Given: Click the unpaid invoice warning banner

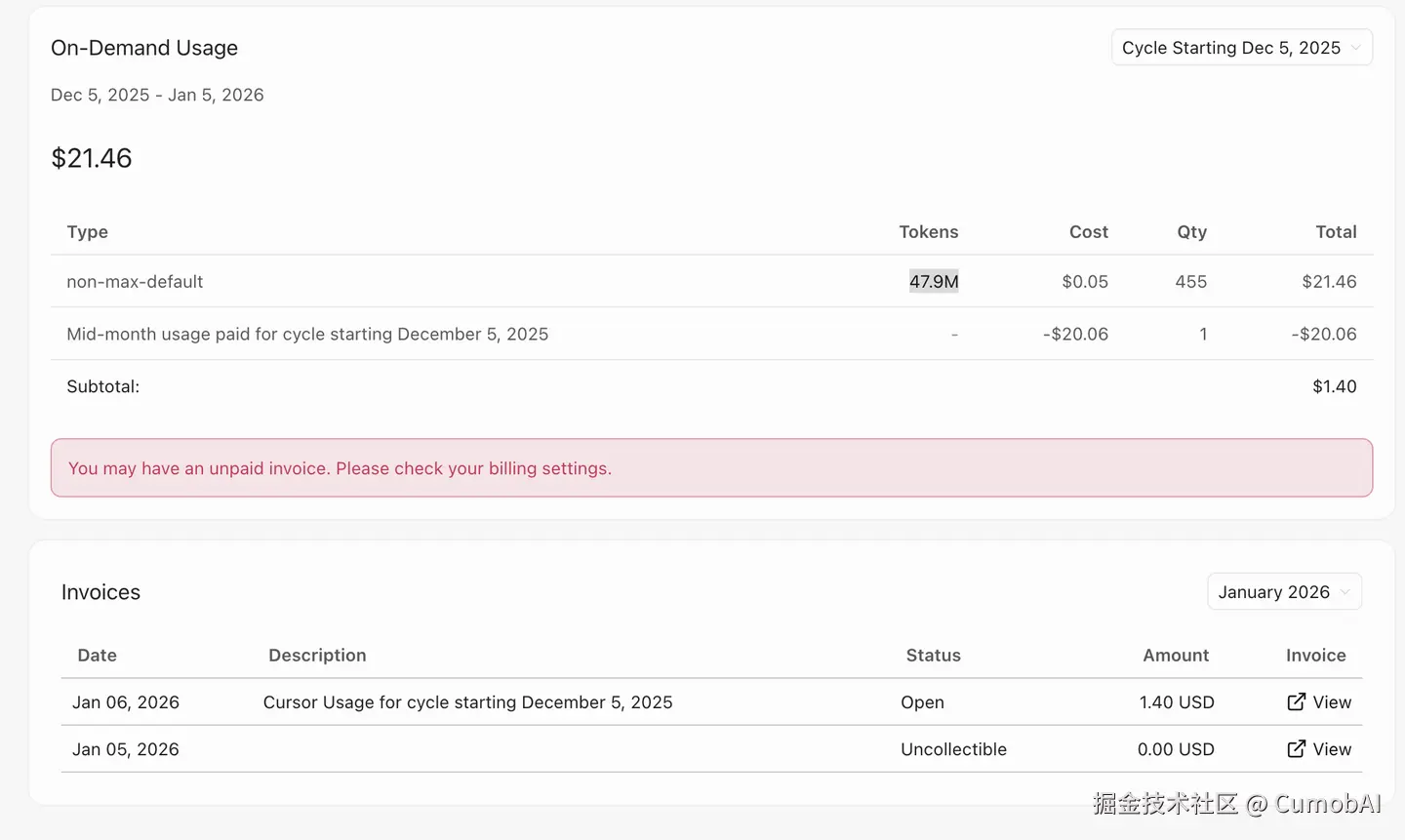Looking at the screenshot, I should 710,468.
